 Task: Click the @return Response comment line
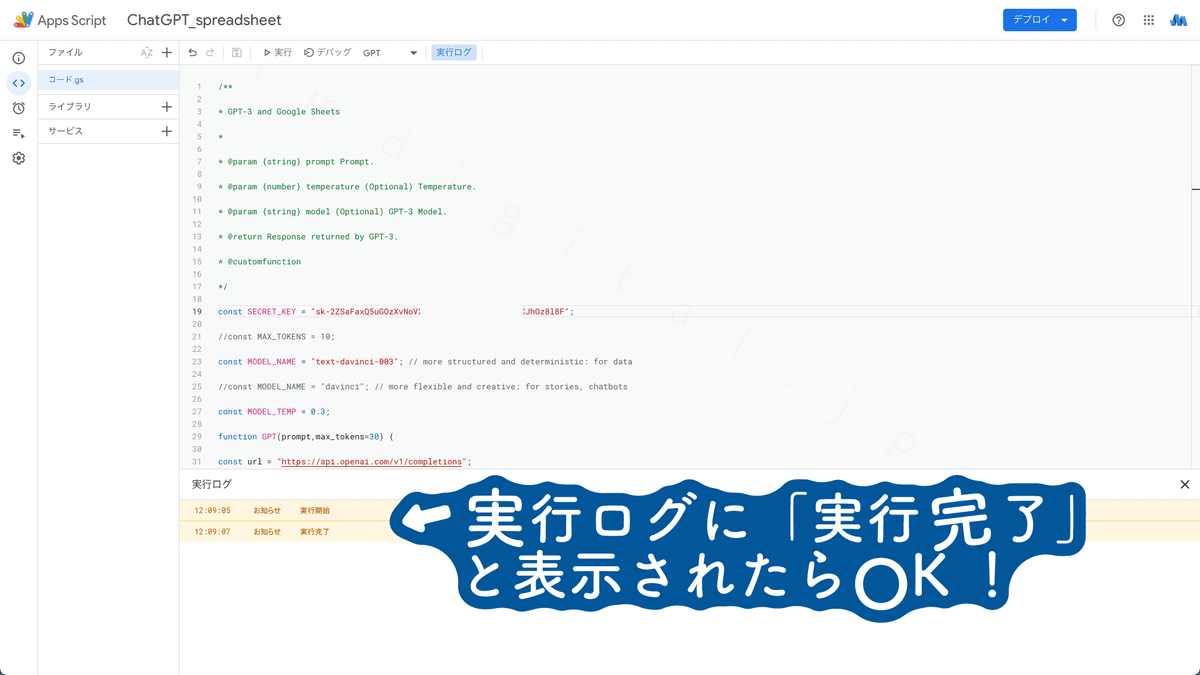tap(308, 237)
